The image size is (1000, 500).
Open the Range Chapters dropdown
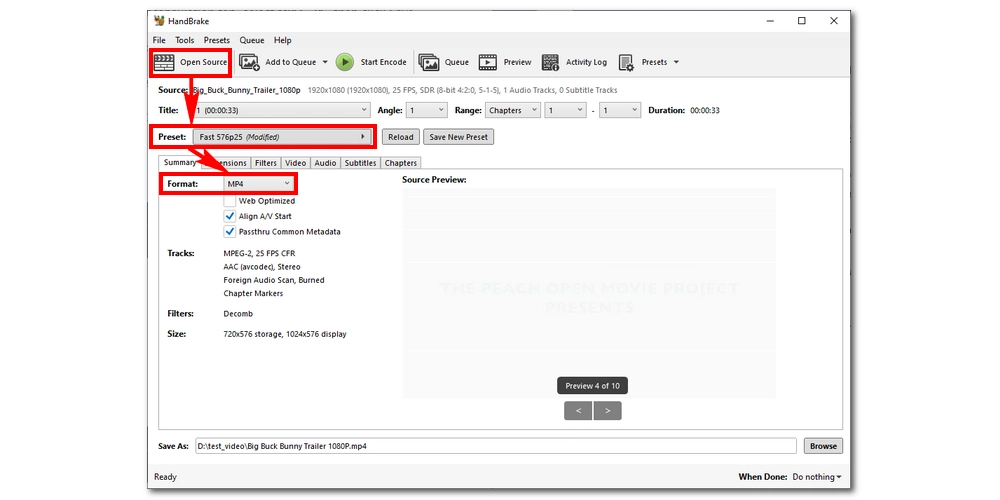pyautogui.click(x=513, y=110)
